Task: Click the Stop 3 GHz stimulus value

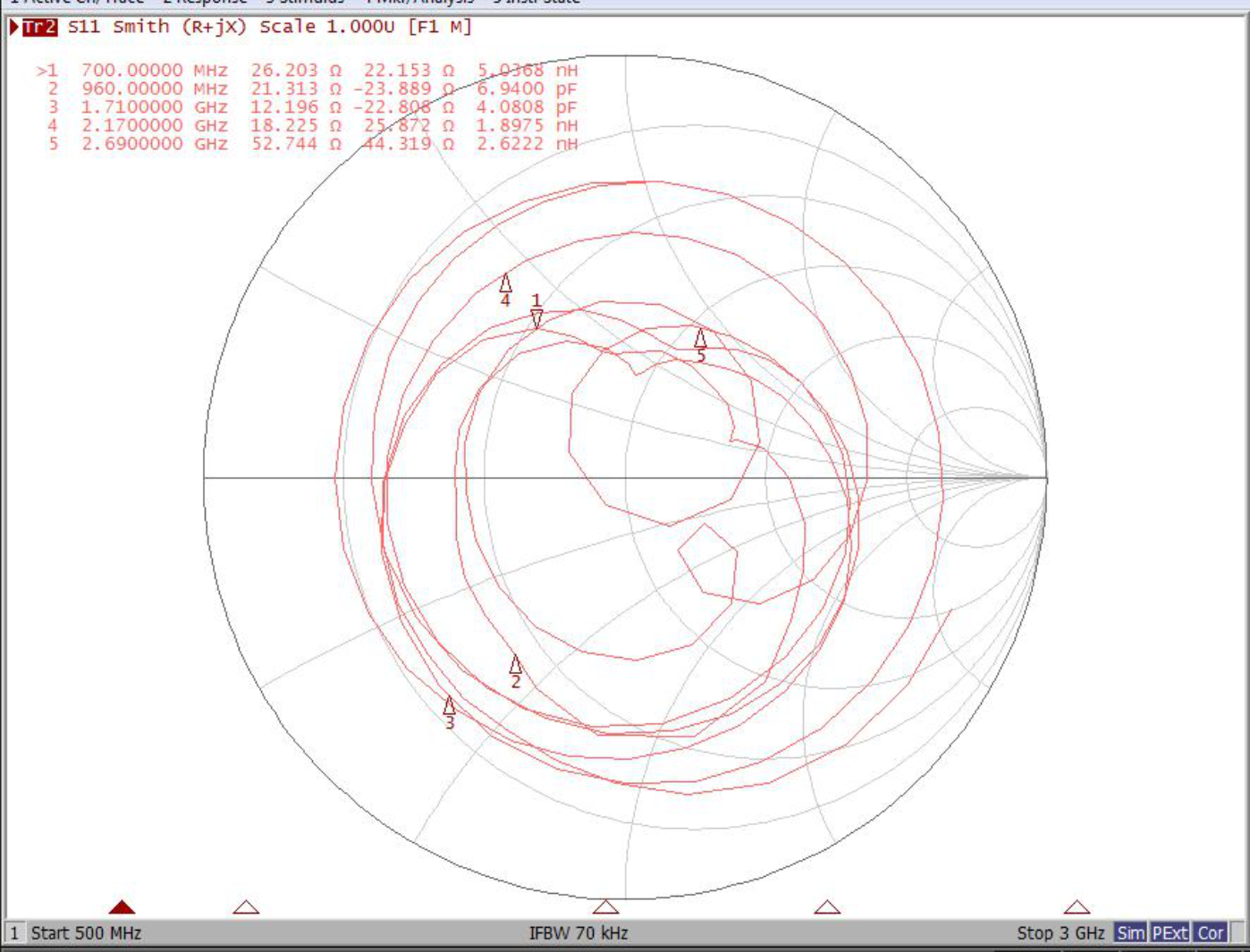Action: 1060,933
